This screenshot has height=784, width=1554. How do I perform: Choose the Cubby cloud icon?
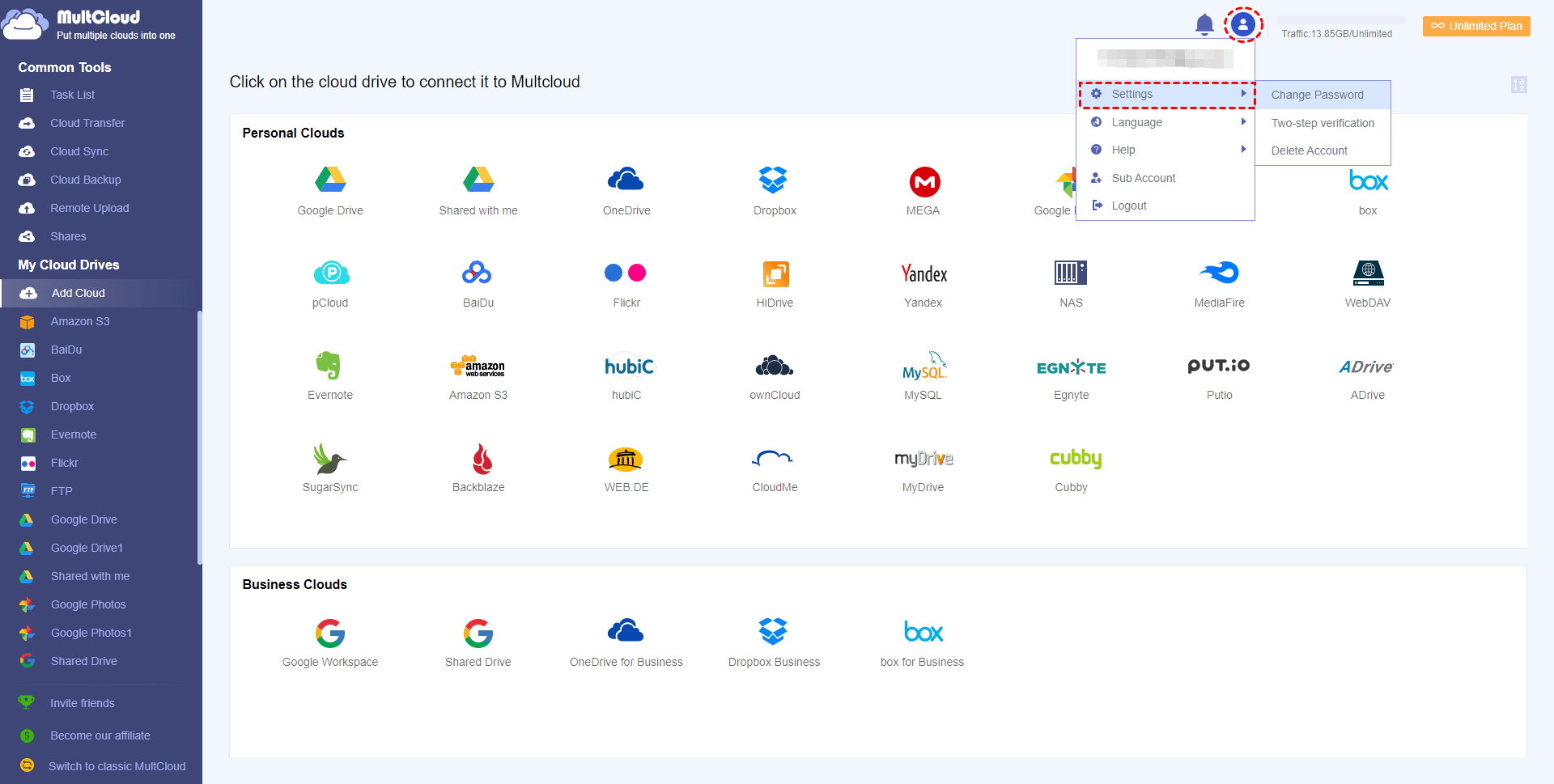(1075, 459)
